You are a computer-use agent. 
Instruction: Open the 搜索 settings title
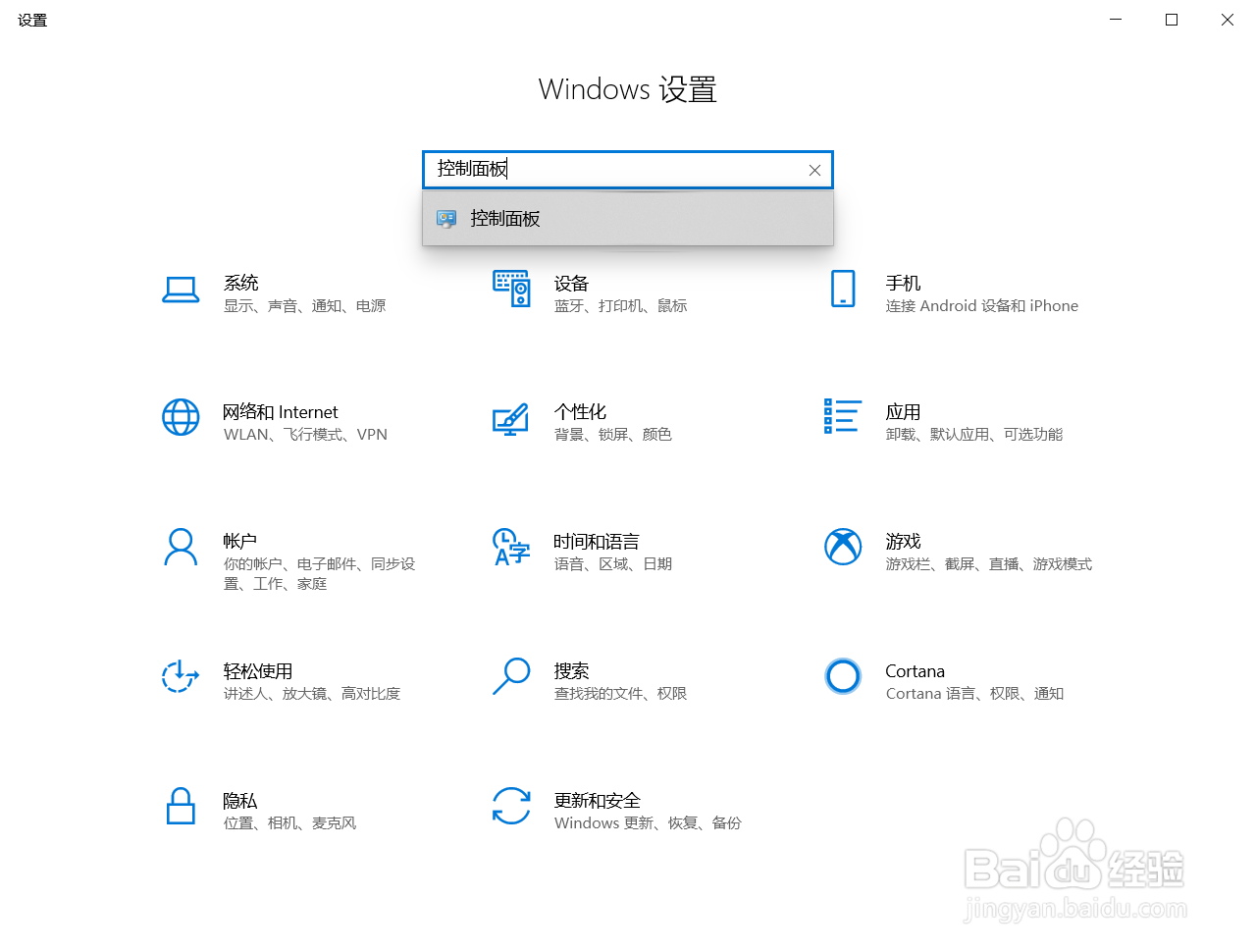point(571,671)
